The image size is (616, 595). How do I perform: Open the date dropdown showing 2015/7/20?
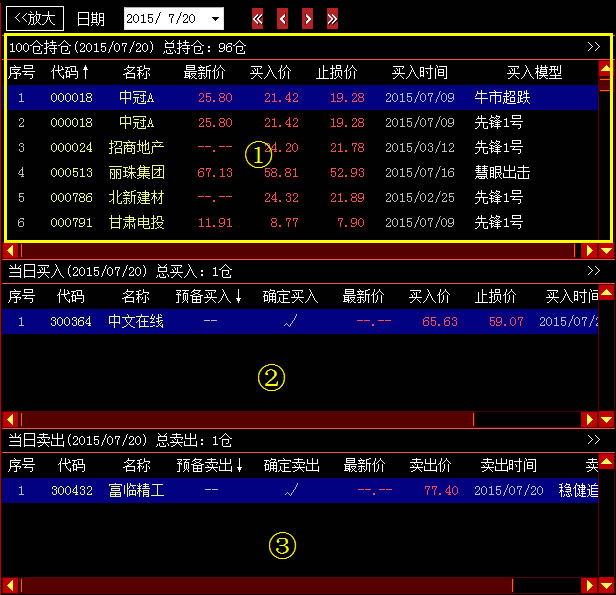point(217,19)
